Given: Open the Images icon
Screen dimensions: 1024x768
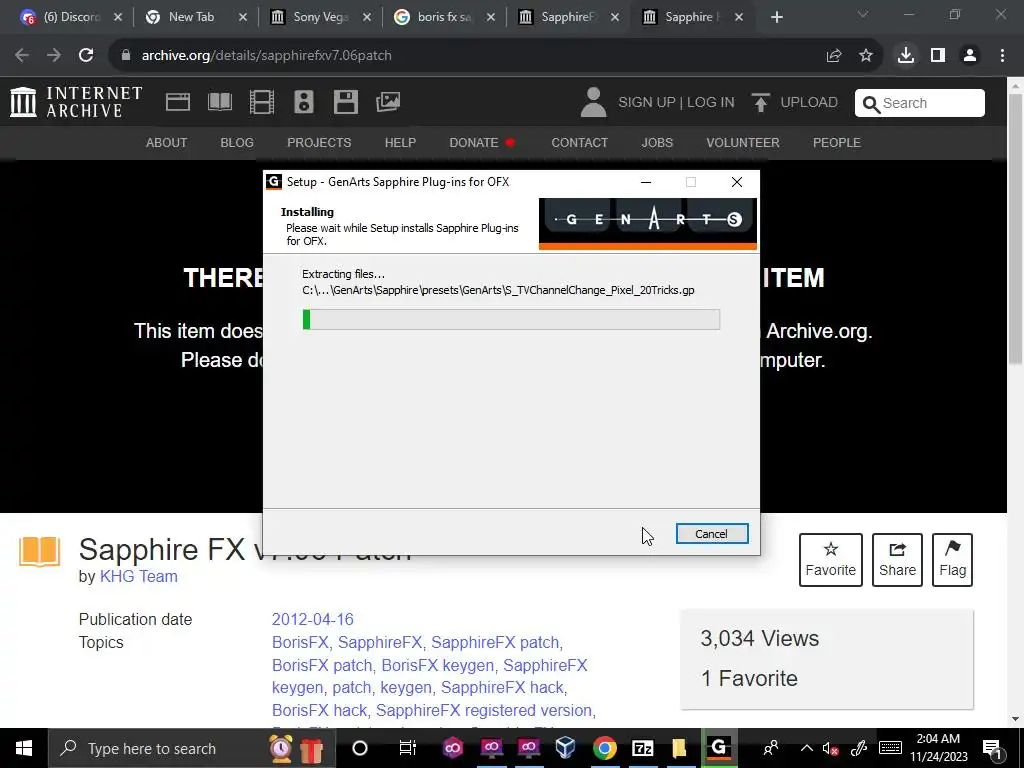Looking at the screenshot, I should coord(388,102).
